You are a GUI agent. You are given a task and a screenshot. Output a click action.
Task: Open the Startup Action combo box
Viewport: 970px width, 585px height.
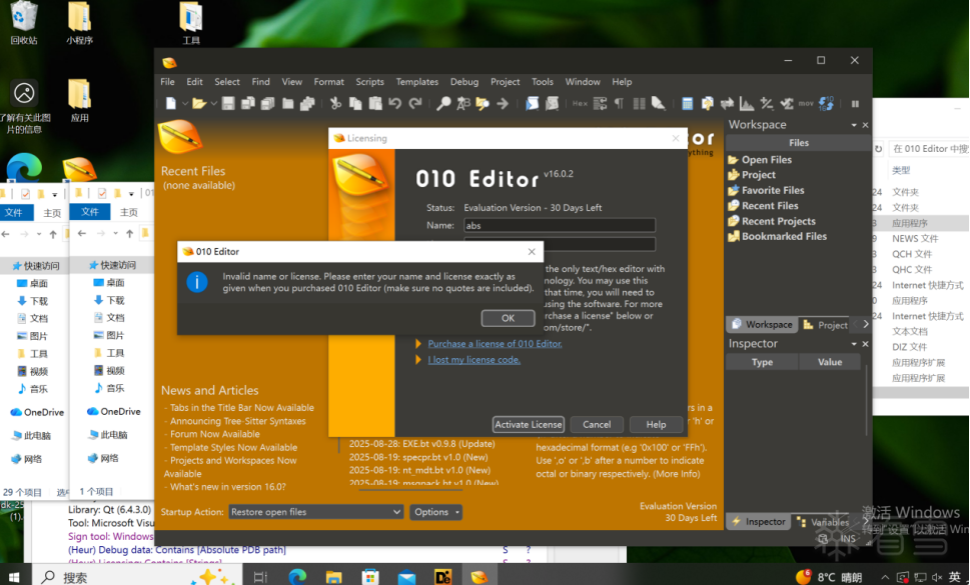tap(316, 512)
